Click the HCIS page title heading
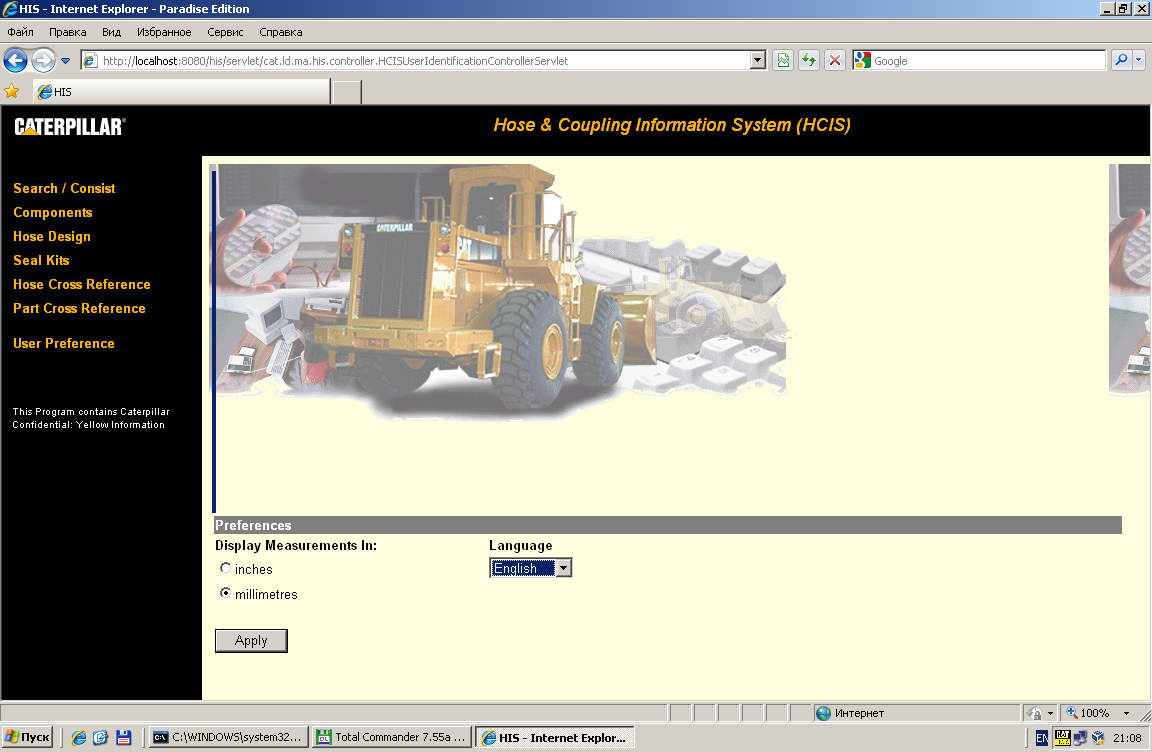Screen dimensions: 1152x752 point(672,125)
